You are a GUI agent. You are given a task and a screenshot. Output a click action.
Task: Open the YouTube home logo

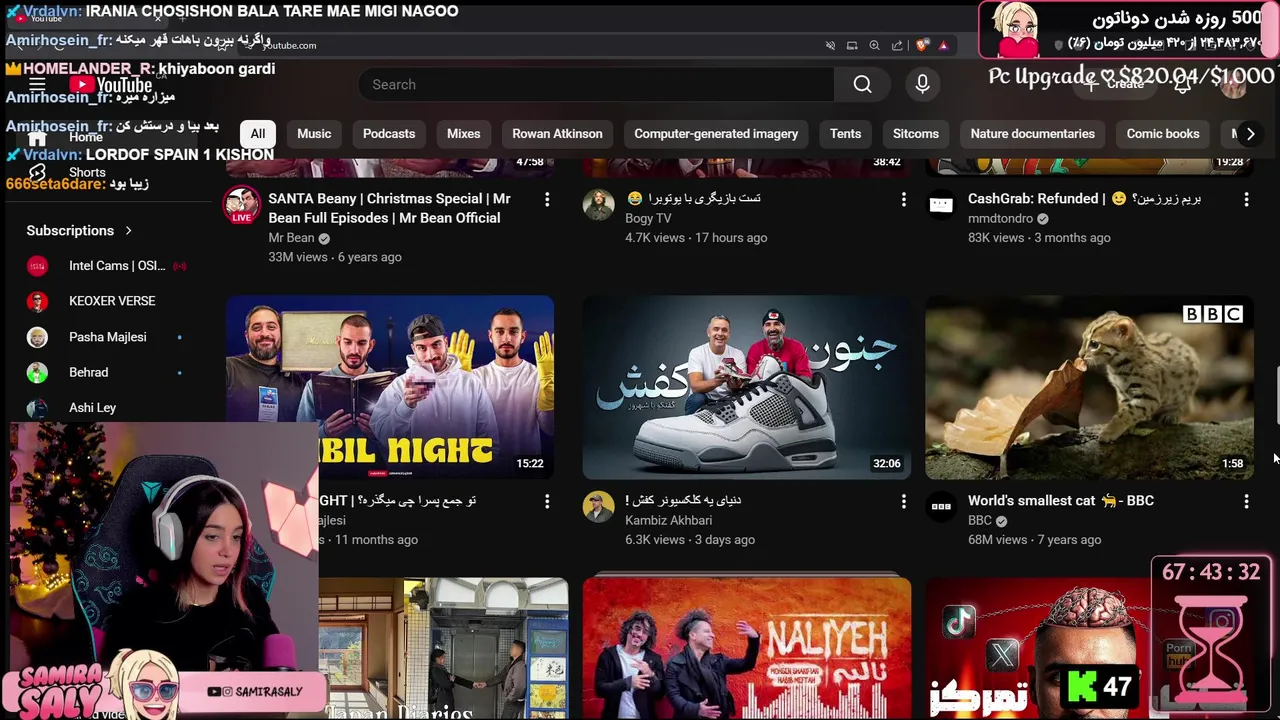click(110, 85)
